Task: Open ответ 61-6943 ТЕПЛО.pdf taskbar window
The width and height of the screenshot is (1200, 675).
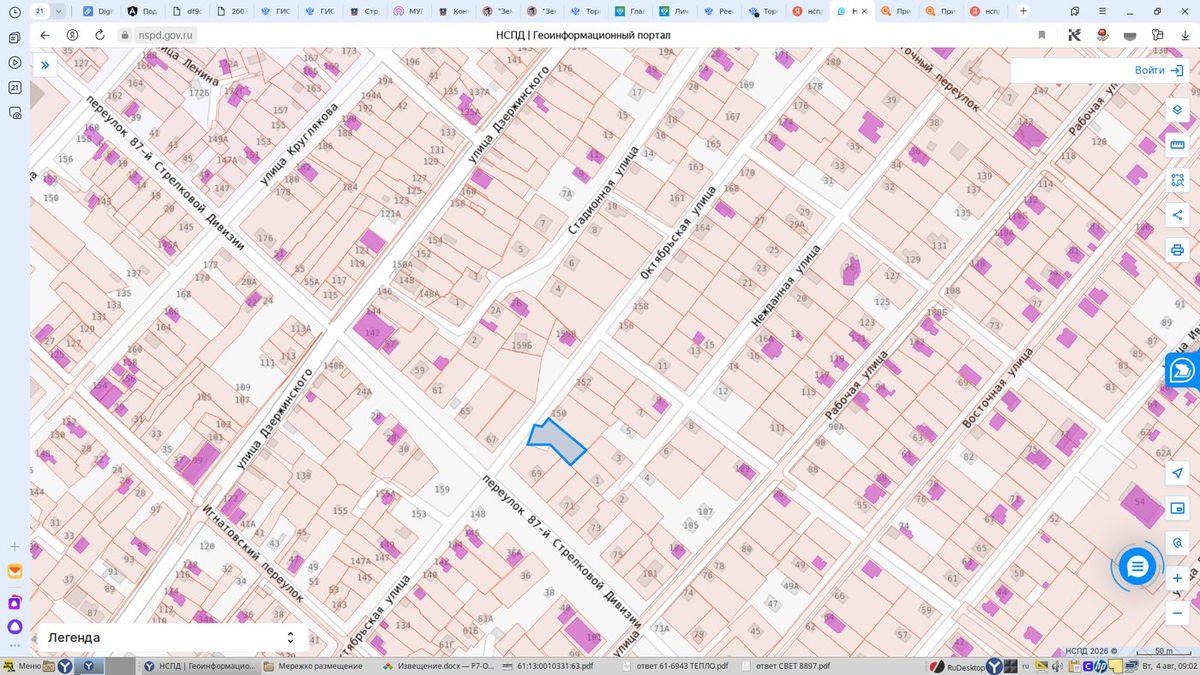Action: click(x=674, y=665)
